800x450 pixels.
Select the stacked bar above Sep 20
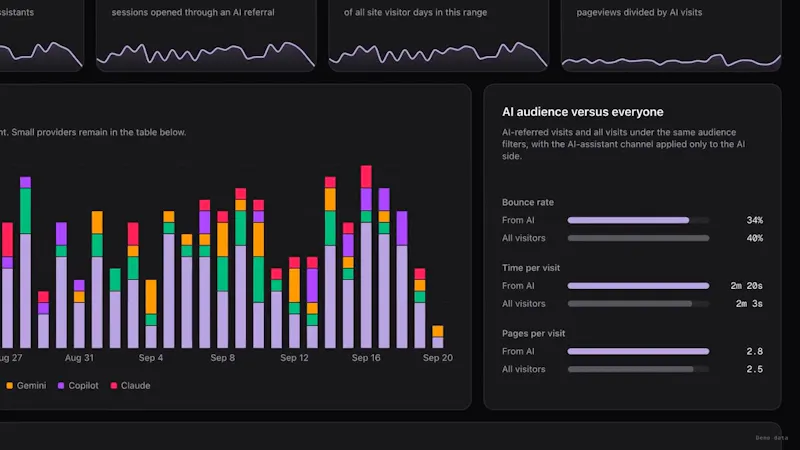(x=438, y=337)
